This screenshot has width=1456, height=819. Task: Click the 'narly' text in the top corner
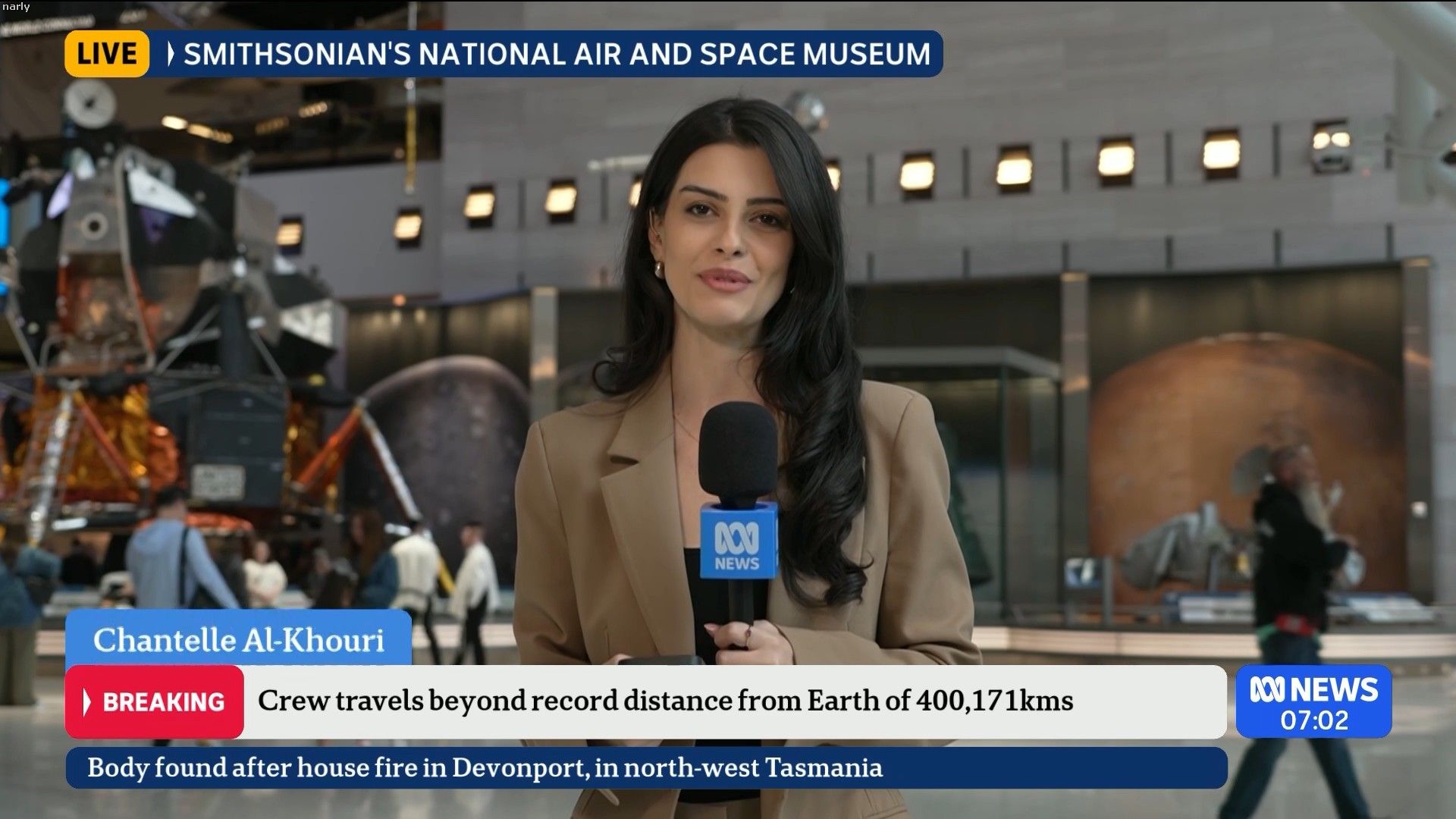pos(16,7)
